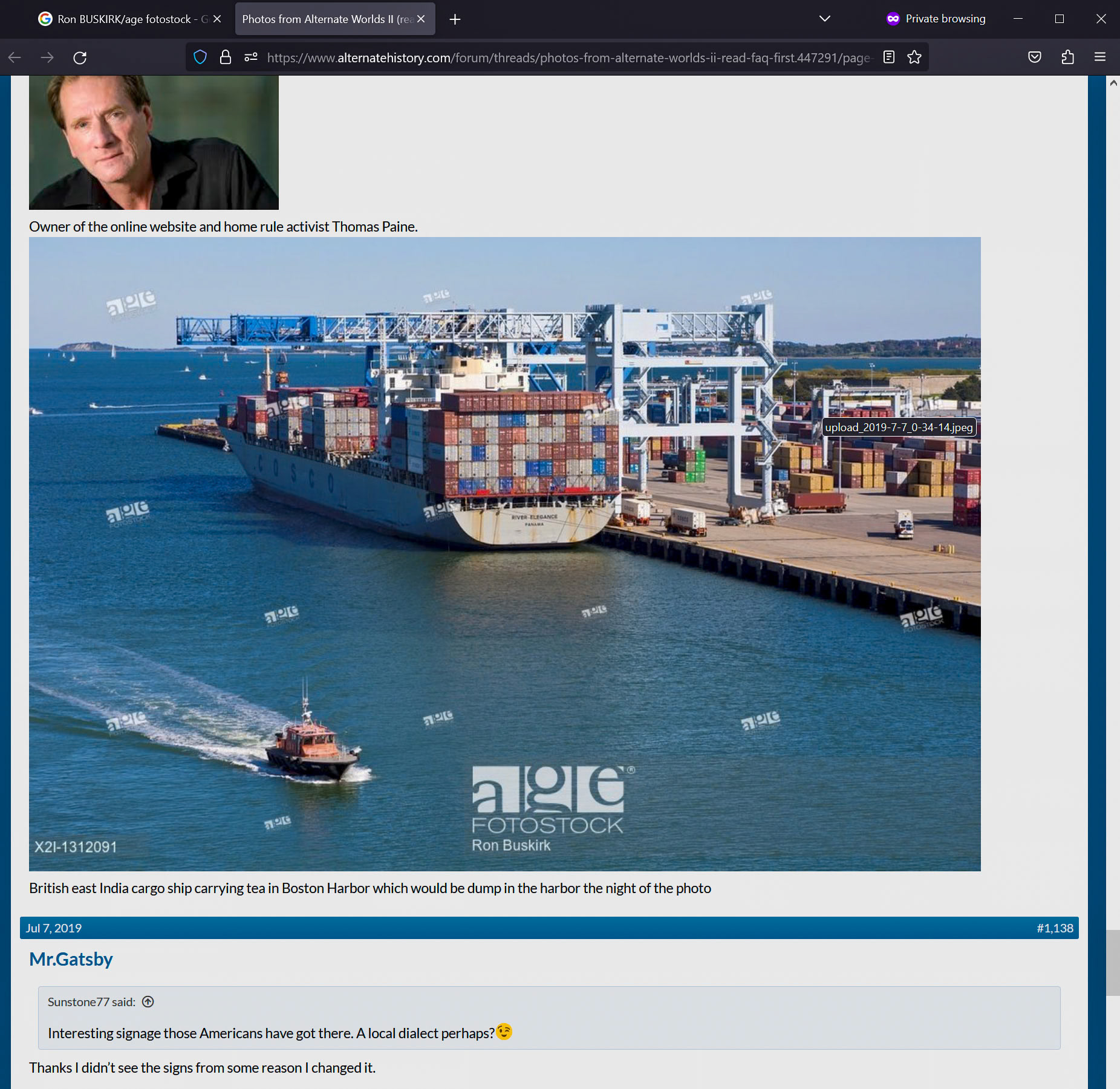
Task: Open the tracking protection shield icon
Action: [x=200, y=57]
